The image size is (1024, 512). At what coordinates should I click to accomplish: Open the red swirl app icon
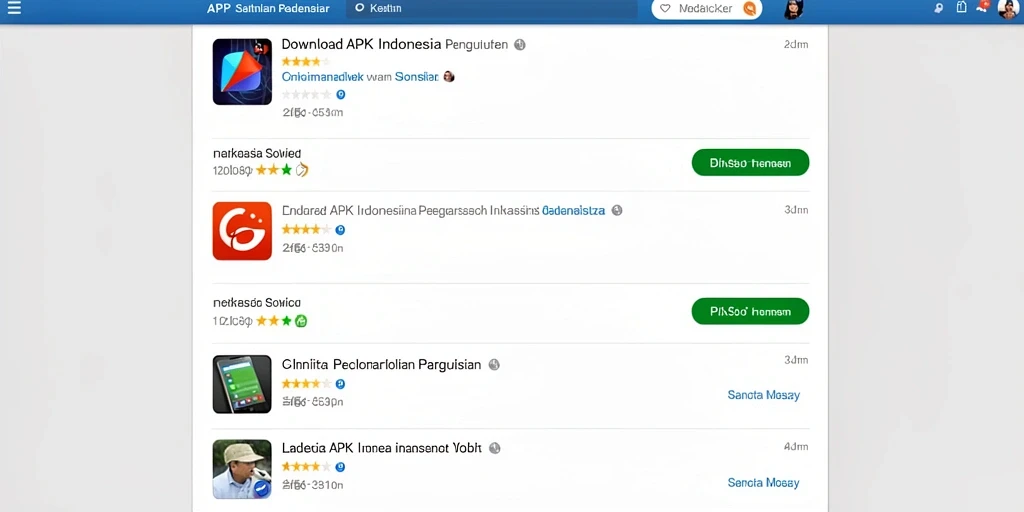coord(242,231)
